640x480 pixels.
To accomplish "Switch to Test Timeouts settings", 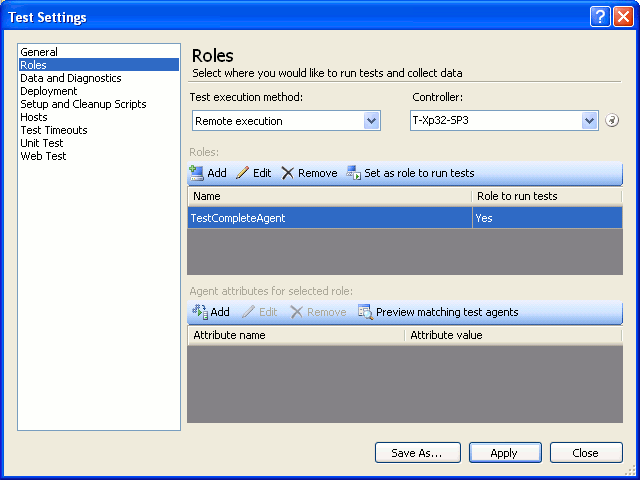I will (54, 130).
